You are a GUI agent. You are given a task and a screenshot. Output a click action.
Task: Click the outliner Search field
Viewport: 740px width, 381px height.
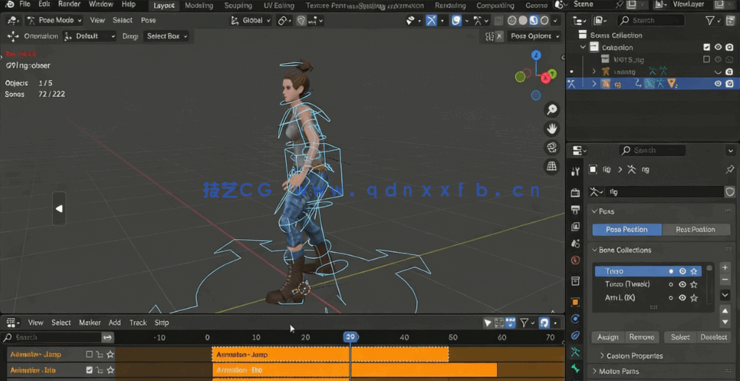[x=651, y=20]
